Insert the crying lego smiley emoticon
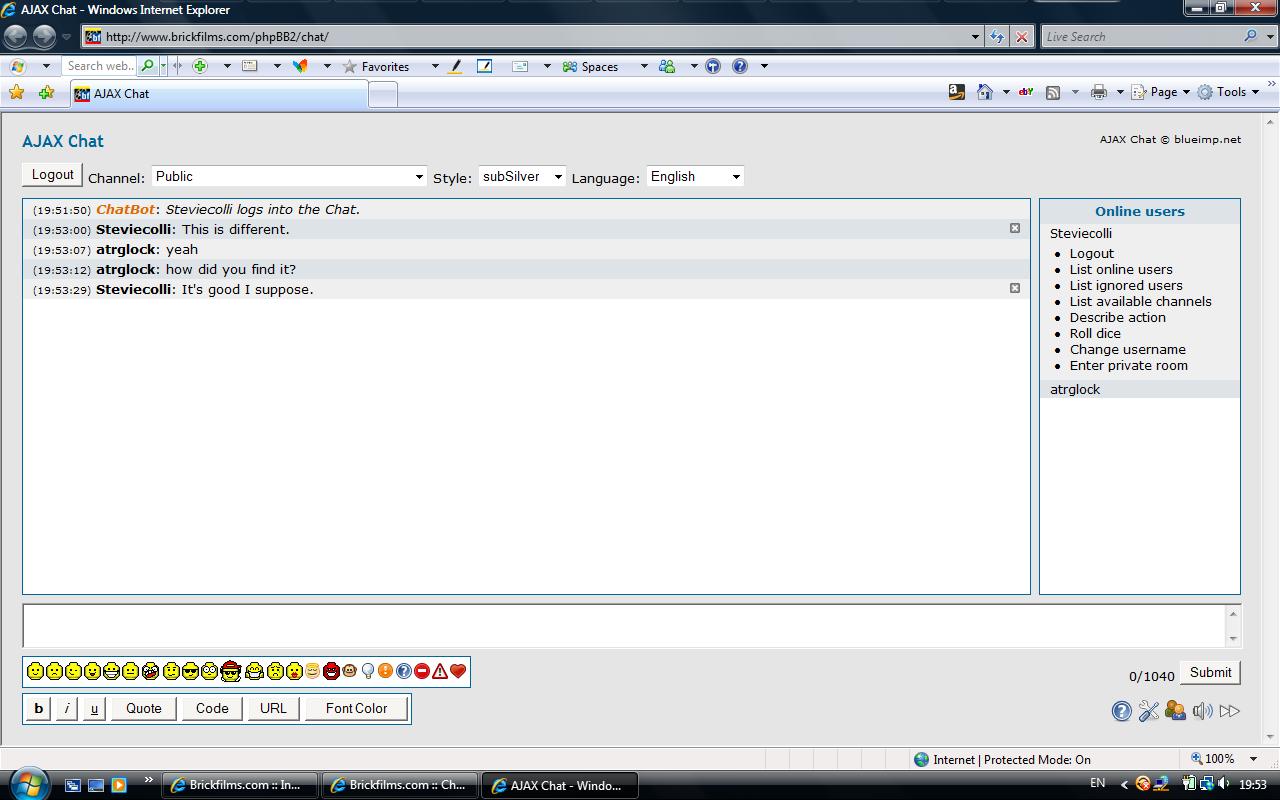The height and width of the screenshot is (800, 1280). click(274, 671)
